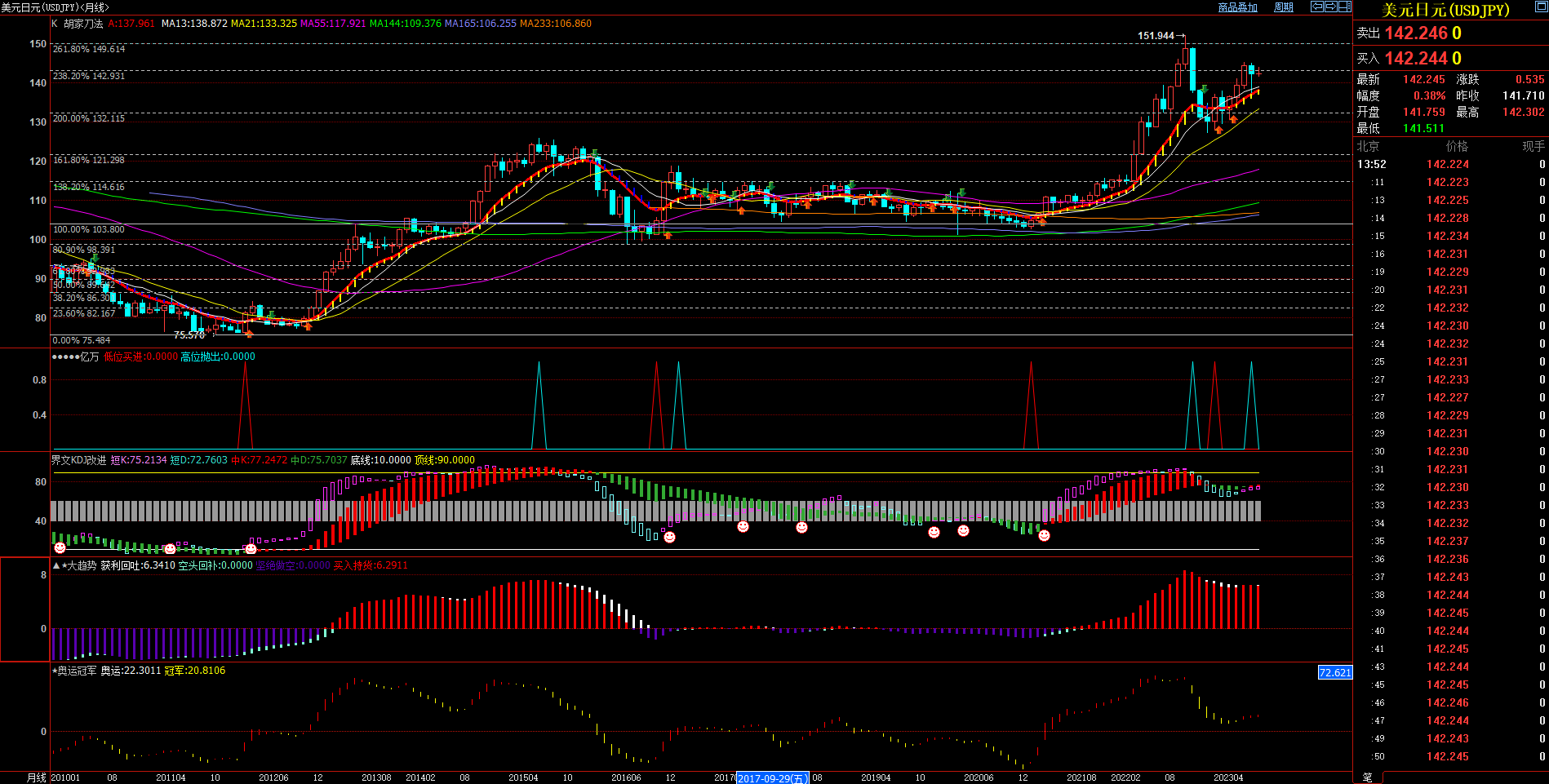Click the blue 72.621 value tag

(x=1335, y=672)
